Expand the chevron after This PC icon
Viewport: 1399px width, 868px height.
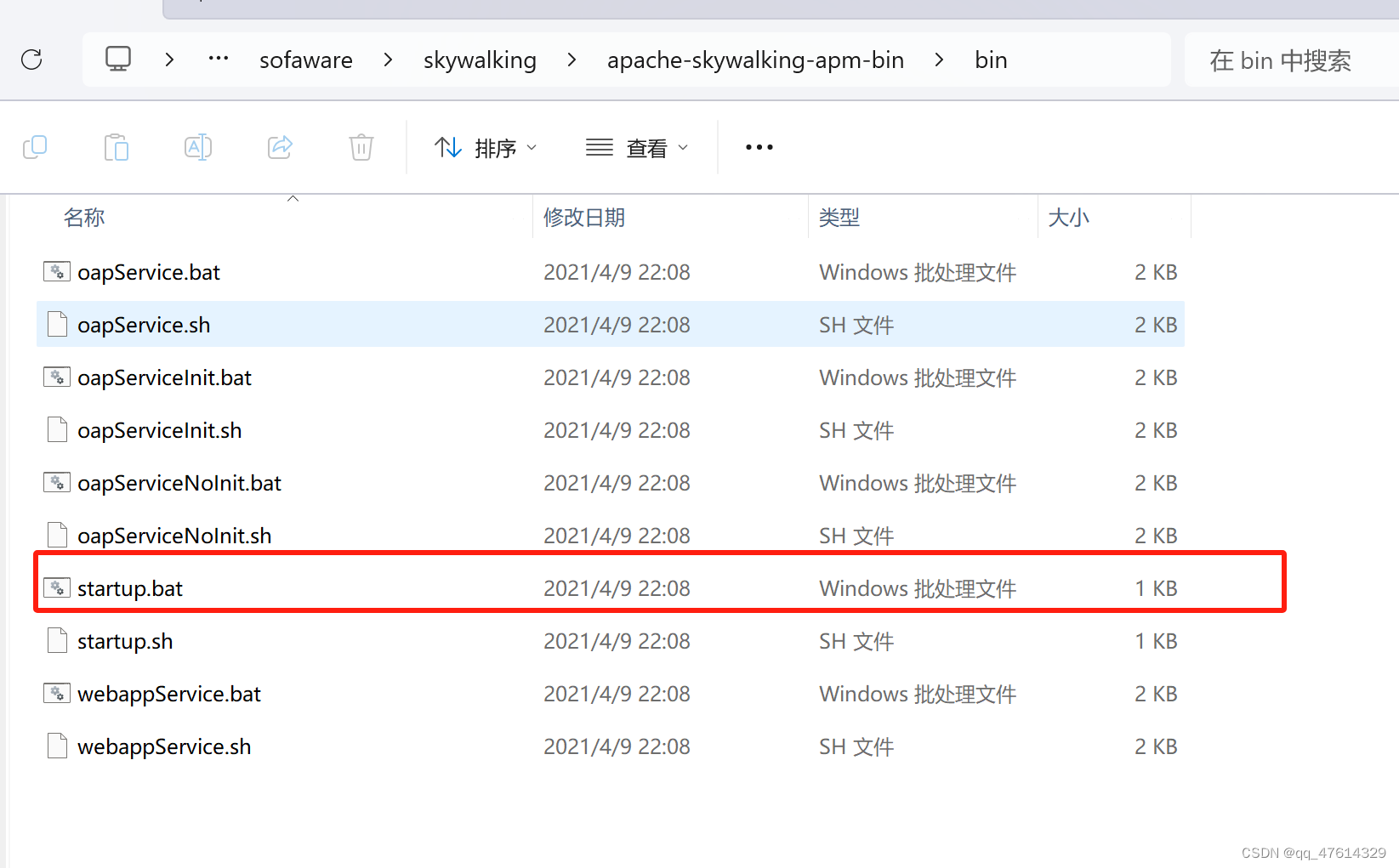click(169, 60)
